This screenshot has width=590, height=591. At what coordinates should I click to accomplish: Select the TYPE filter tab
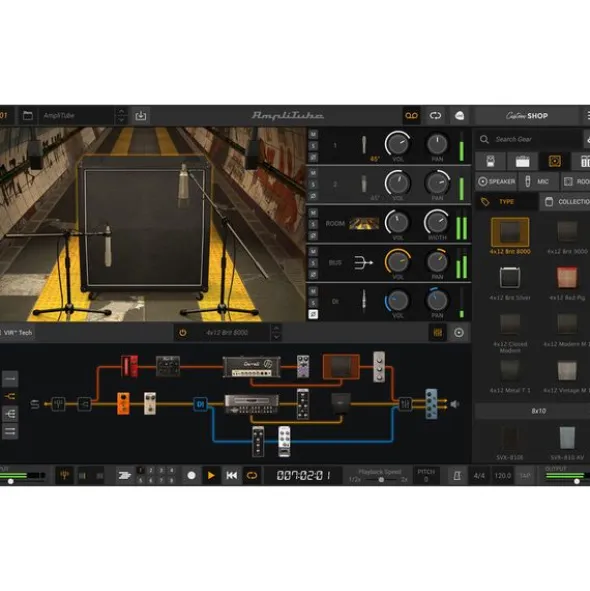(x=506, y=202)
